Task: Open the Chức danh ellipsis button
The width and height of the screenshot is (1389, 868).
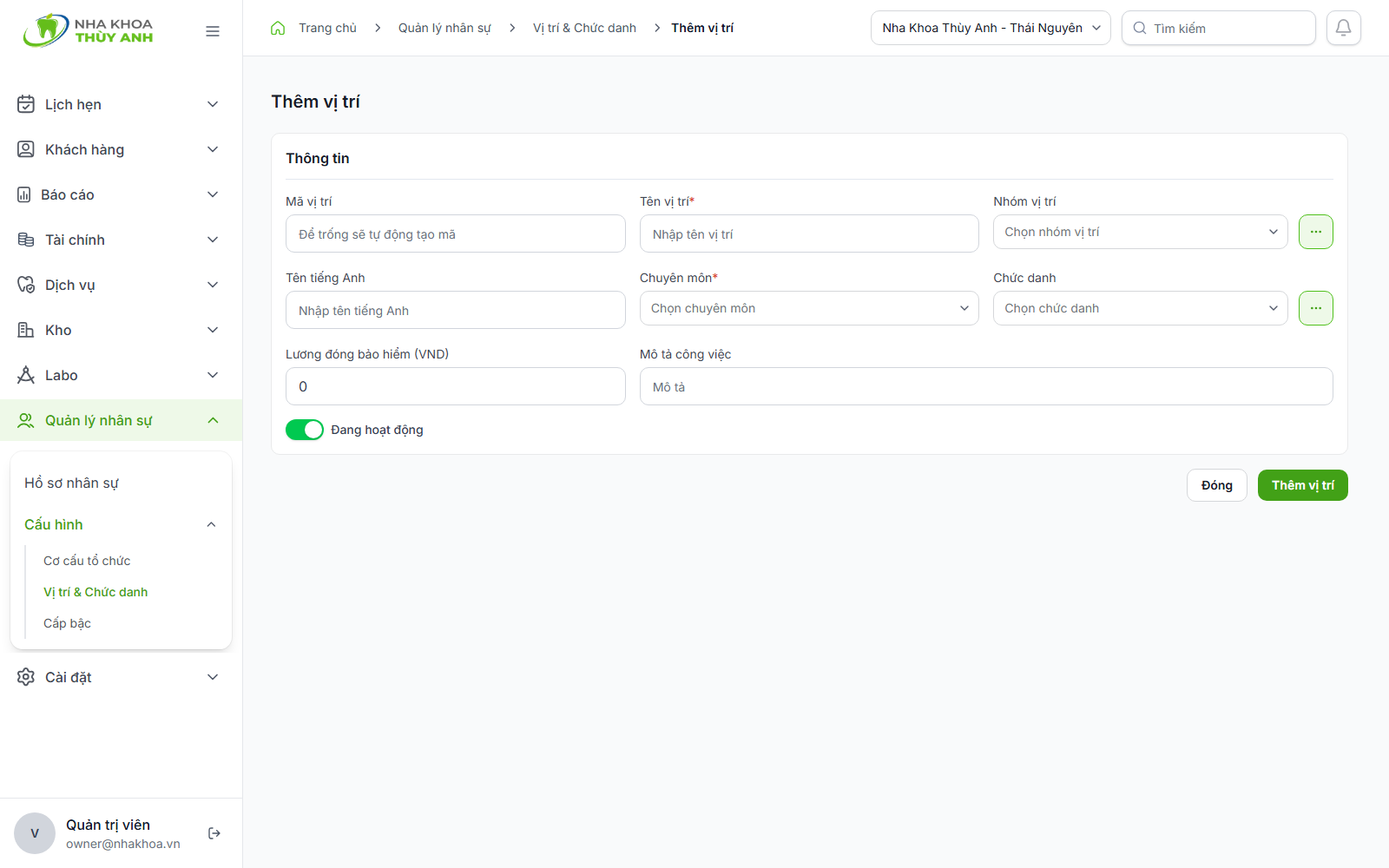Action: coord(1316,308)
